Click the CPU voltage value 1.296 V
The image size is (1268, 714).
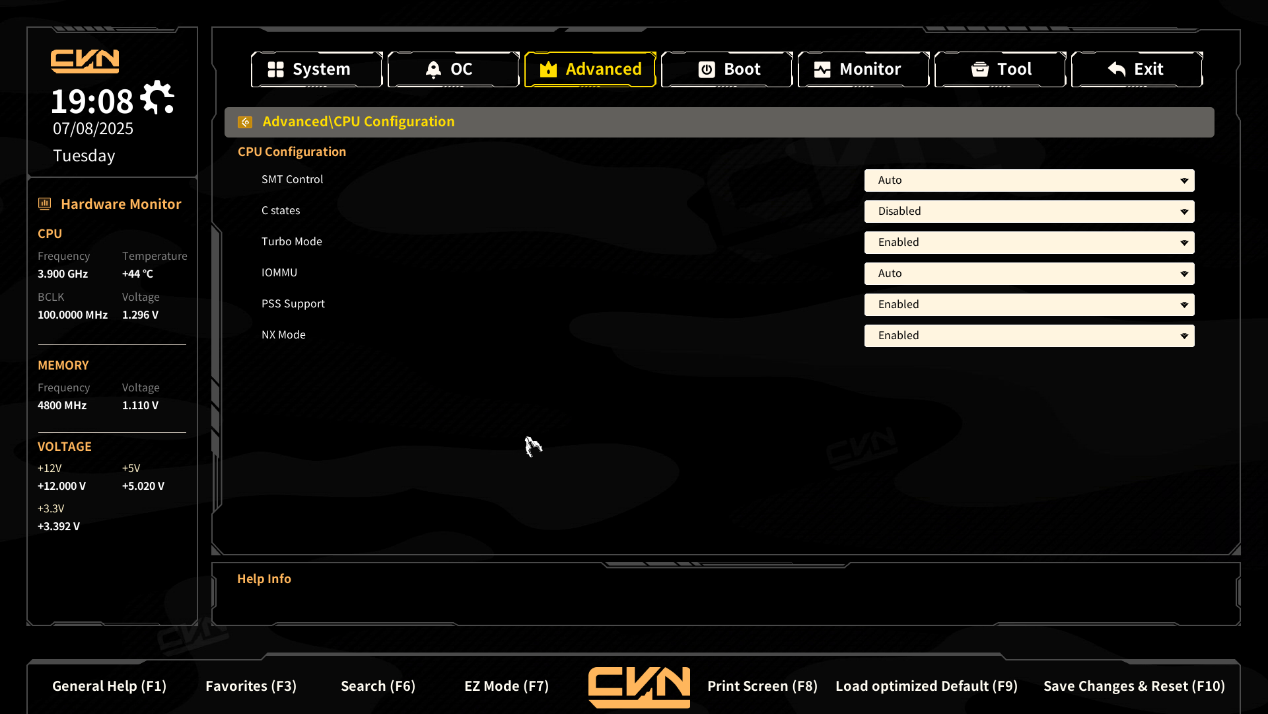[141, 315]
